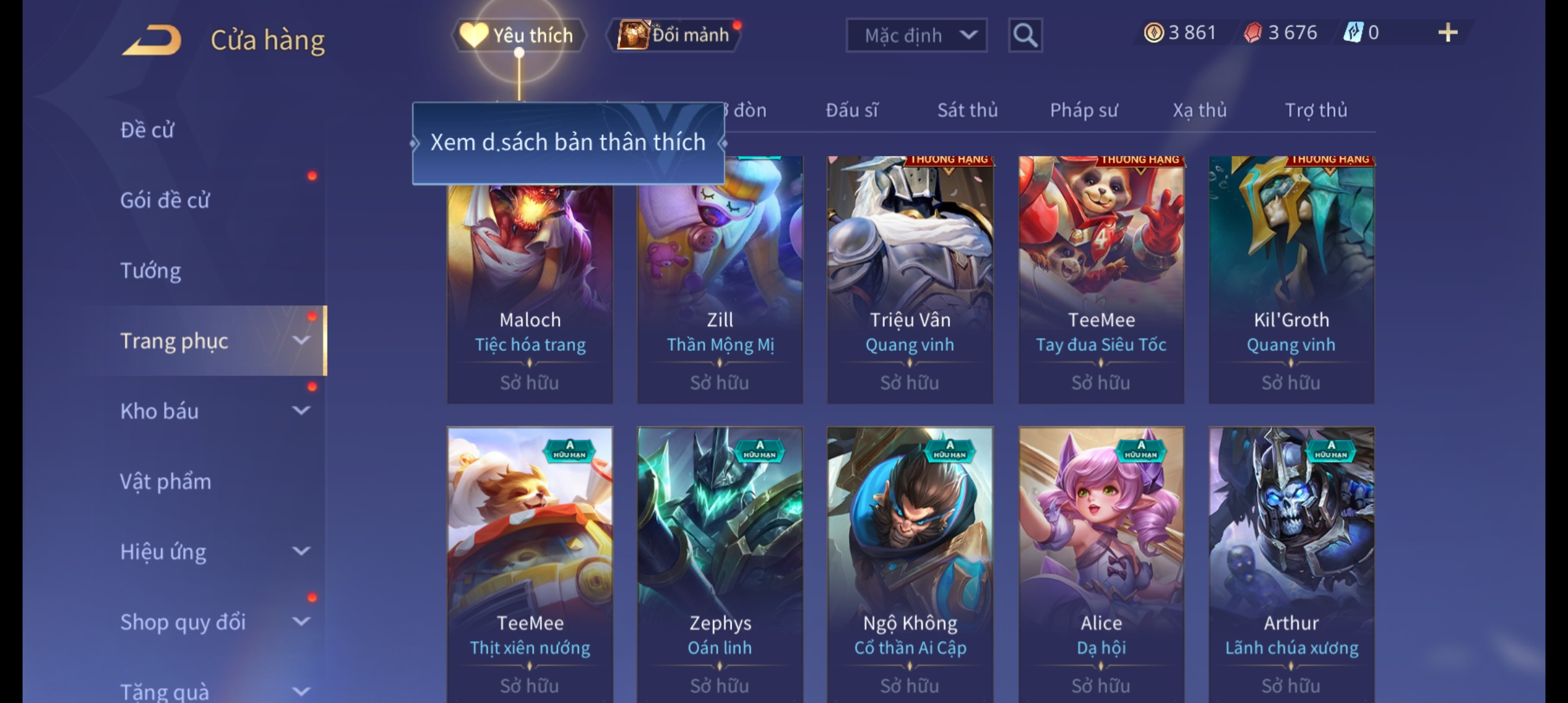Tap the gold coin balance icon
Image resolution: width=1568 pixels, height=703 pixels.
click(x=1153, y=33)
